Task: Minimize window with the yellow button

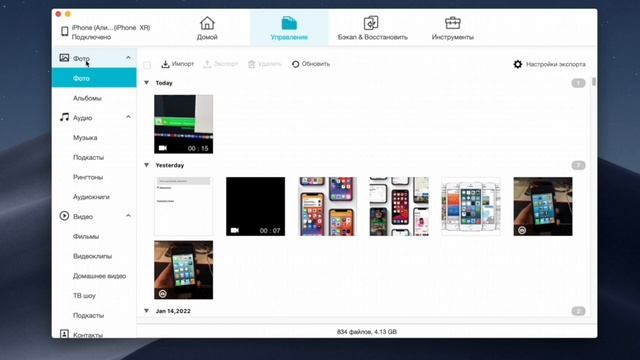Action: 68,14
